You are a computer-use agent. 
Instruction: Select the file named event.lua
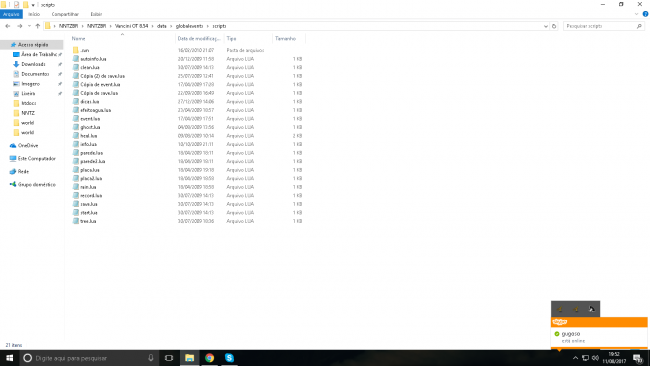coord(90,119)
